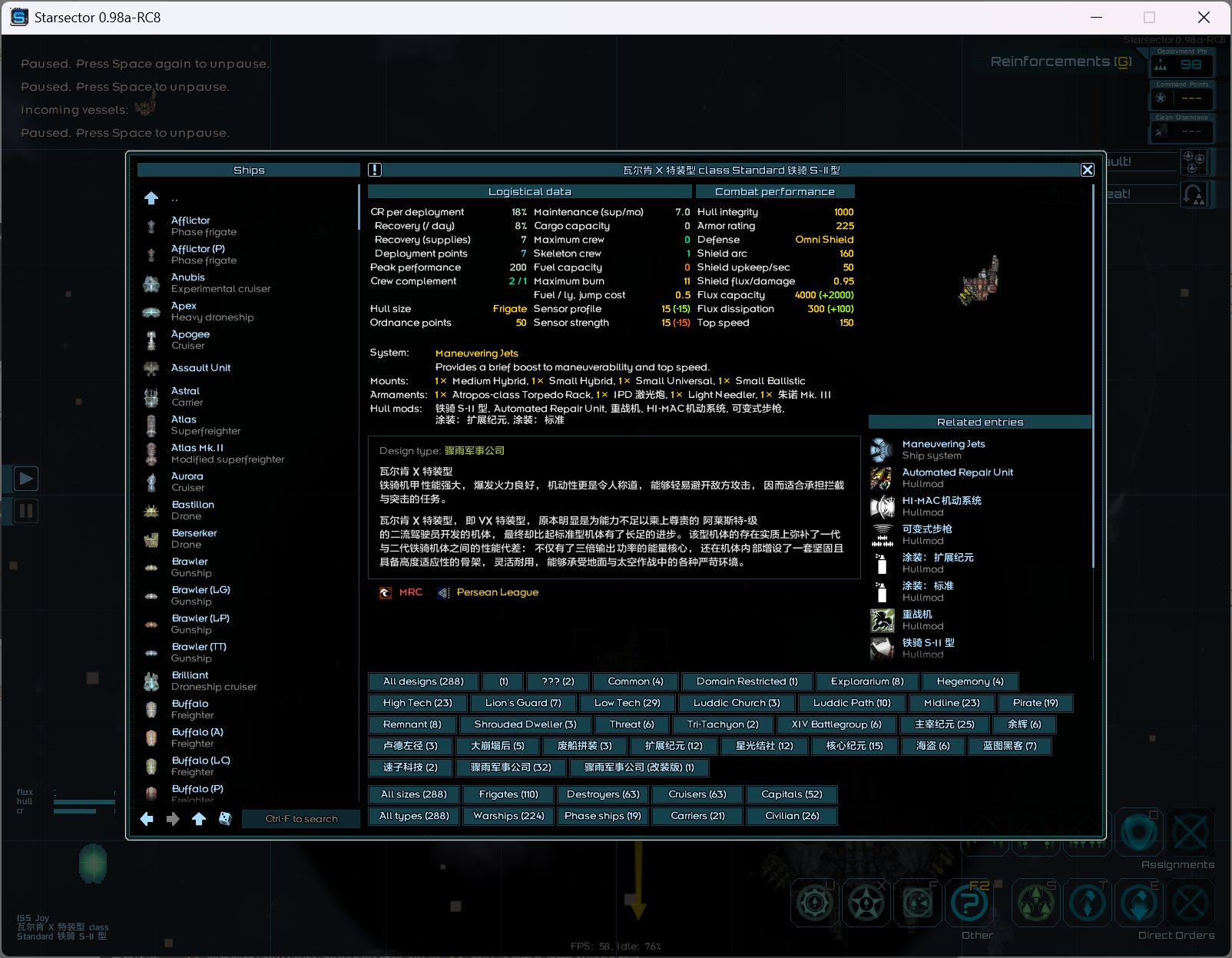Enable the High Tech (23) design filter
1232x958 pixels.
(x=418, y=703)
